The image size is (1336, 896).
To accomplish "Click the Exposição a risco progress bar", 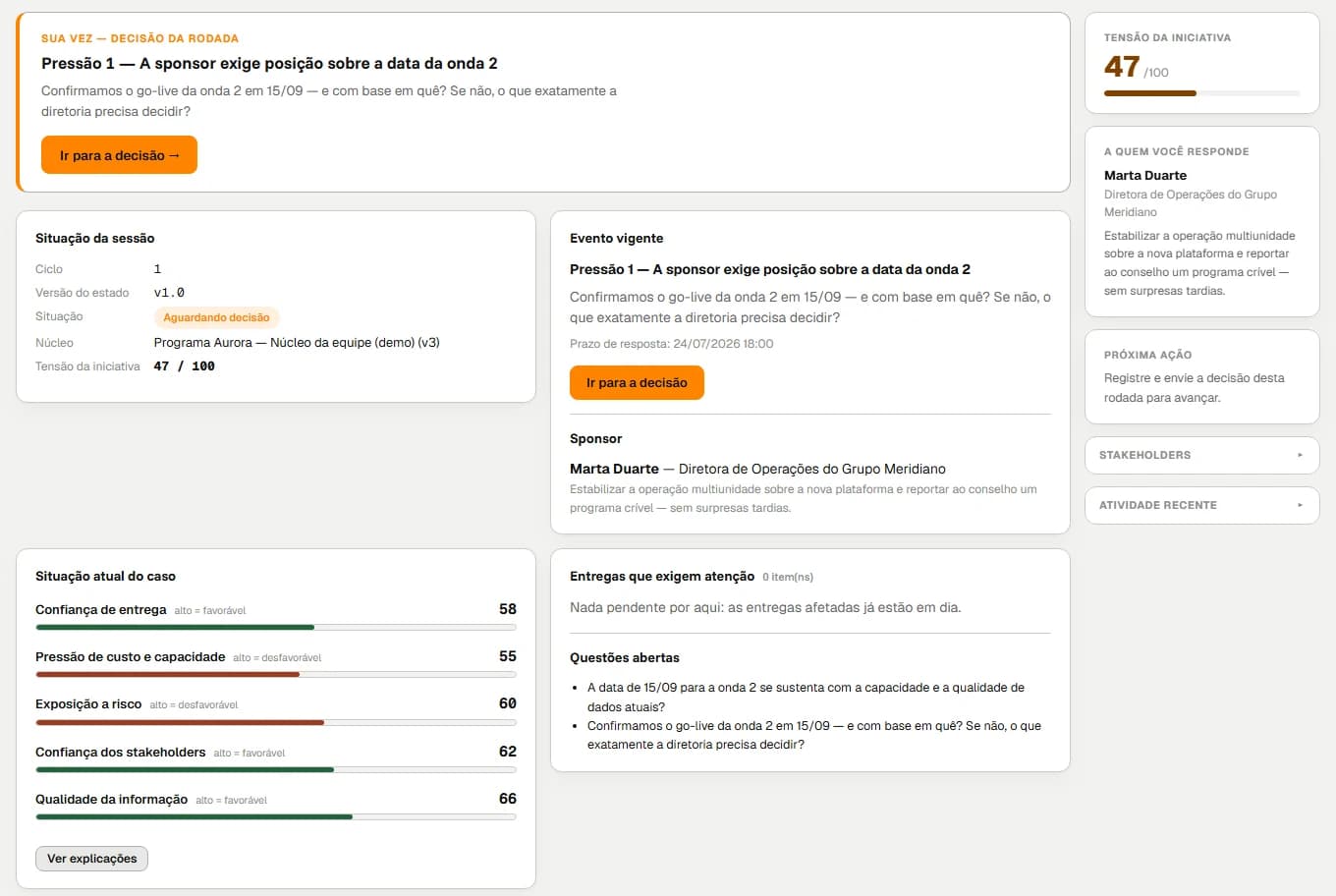I will point(276,722).
